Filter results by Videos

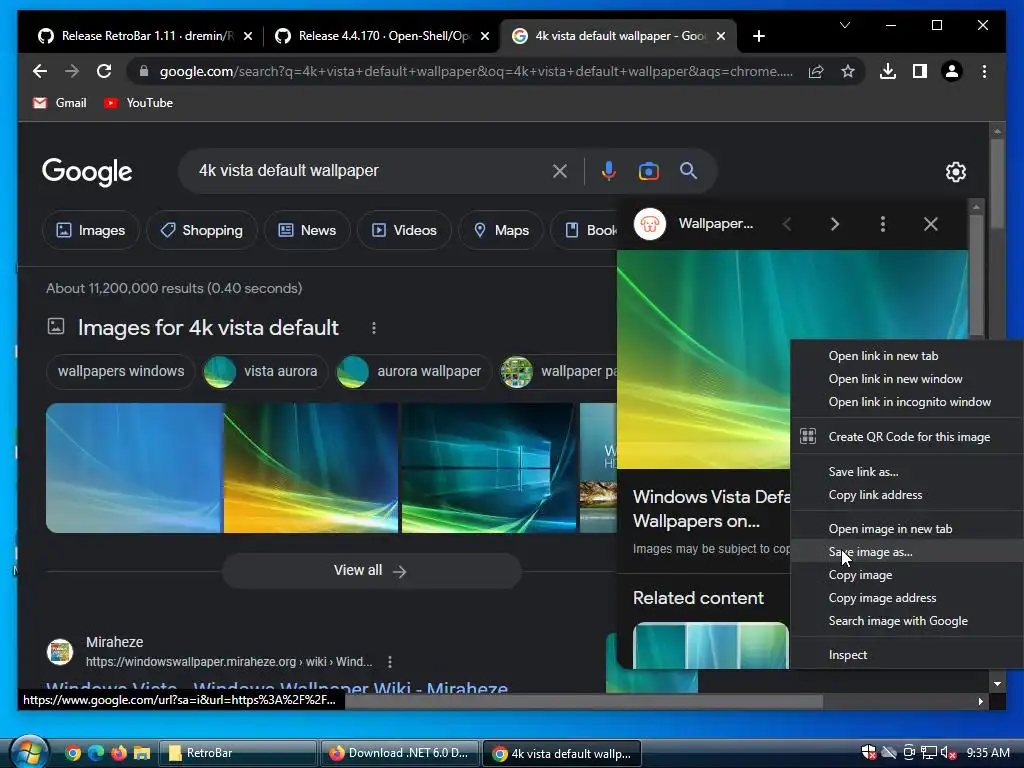(404, 230)
